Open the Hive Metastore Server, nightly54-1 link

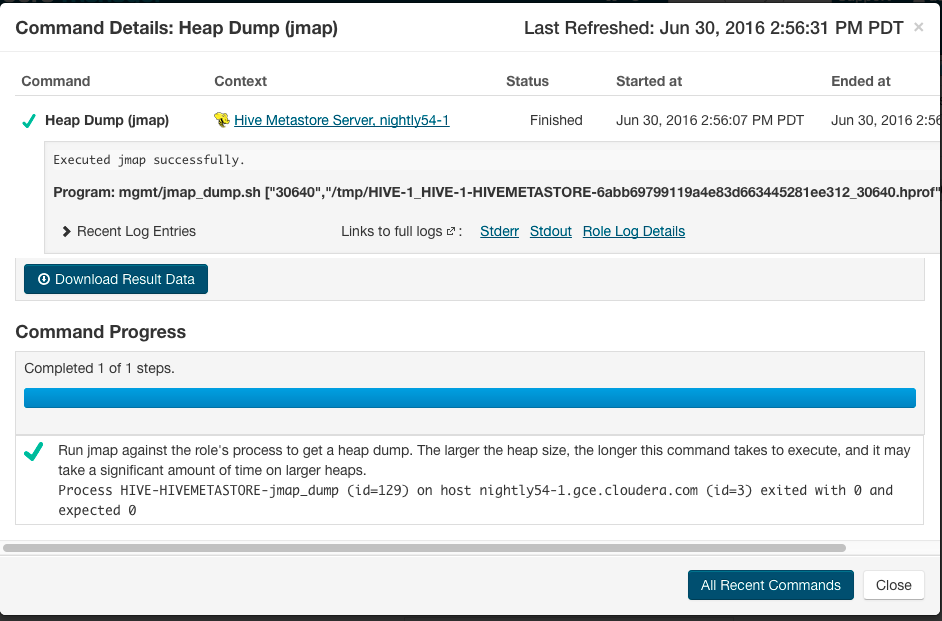341,120
